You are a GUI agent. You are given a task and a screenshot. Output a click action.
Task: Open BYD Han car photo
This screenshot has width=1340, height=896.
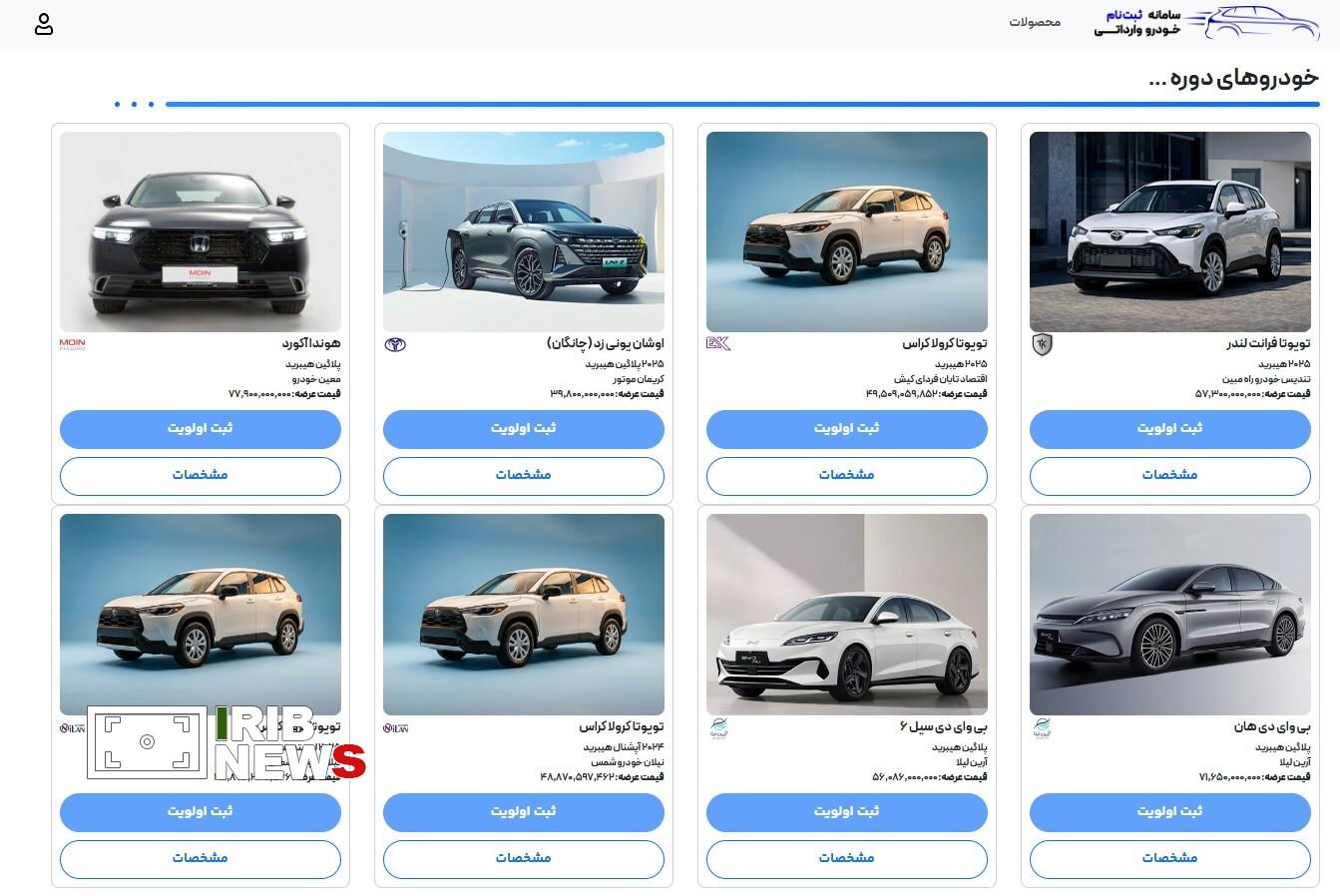tap(1169, 614)
